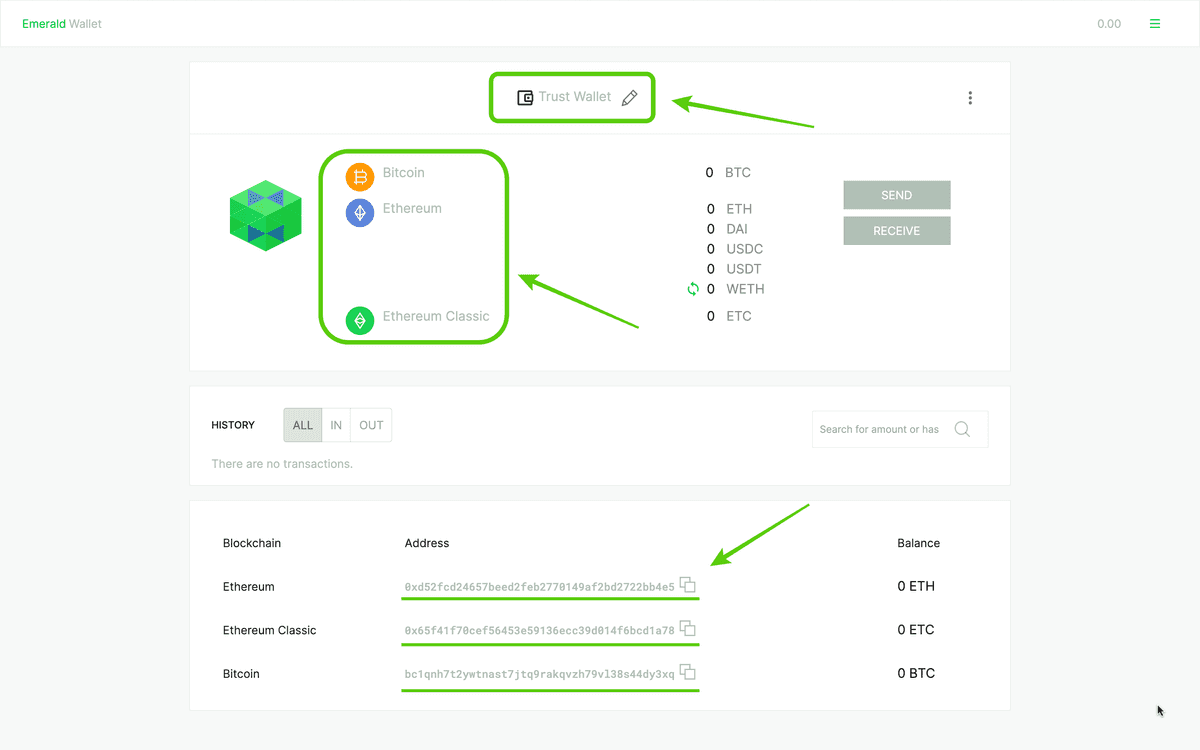Click the green wallet cube avatar
Image resolution: width=1200 pixels, height=750 pixels.
tap(265, 215)
